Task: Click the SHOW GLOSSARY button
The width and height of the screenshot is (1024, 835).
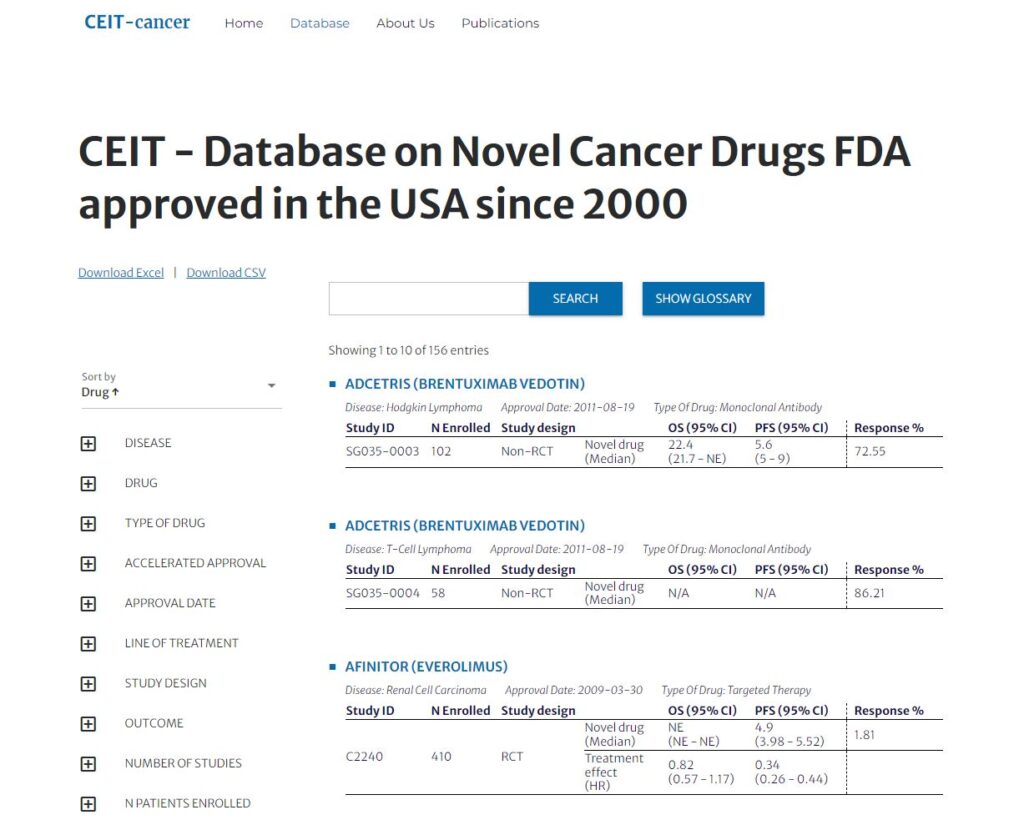Action: pyautogui.click(x=703, y=298)
